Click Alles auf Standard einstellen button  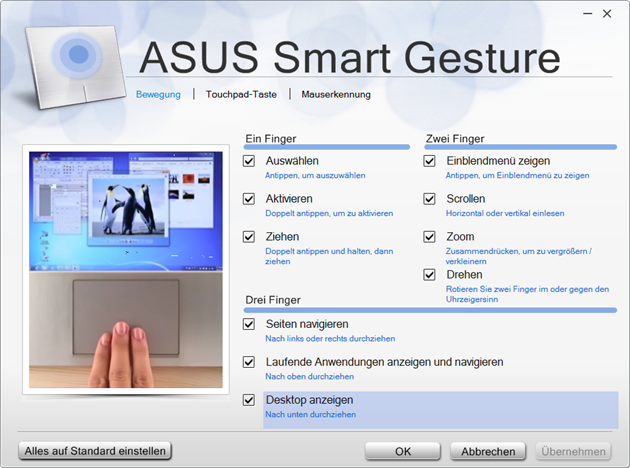[x=95, y=451]
